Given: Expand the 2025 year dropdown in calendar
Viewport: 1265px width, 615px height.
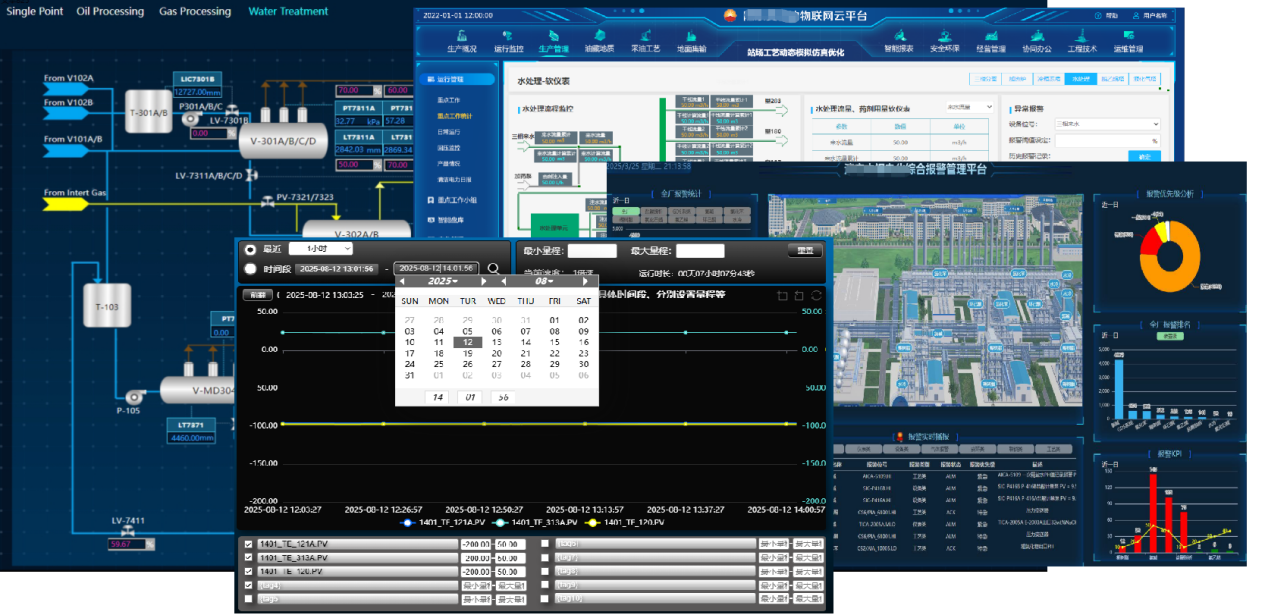Looking at the screenshot, I should (x=442, y=281).
